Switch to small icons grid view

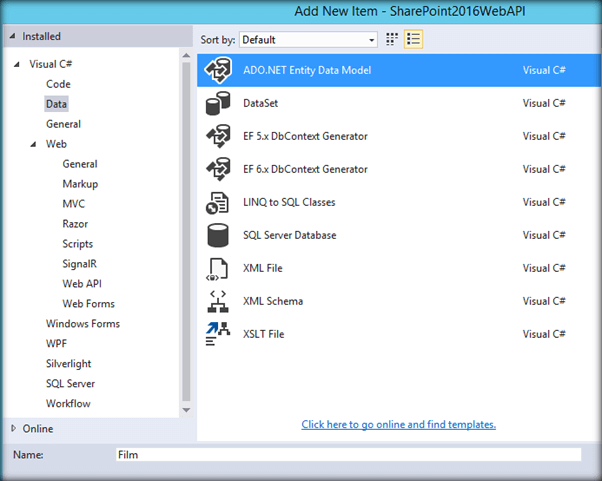tap(392, 40)
